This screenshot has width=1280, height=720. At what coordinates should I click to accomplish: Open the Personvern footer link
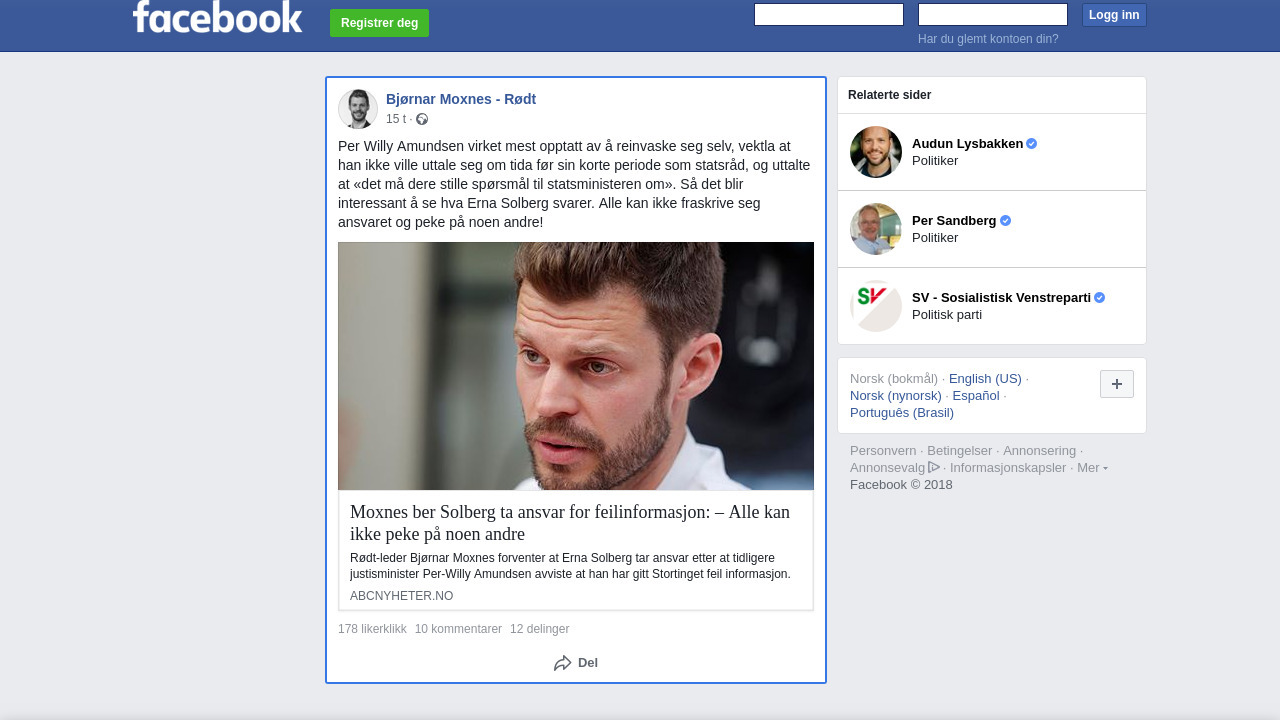(883, 451)
